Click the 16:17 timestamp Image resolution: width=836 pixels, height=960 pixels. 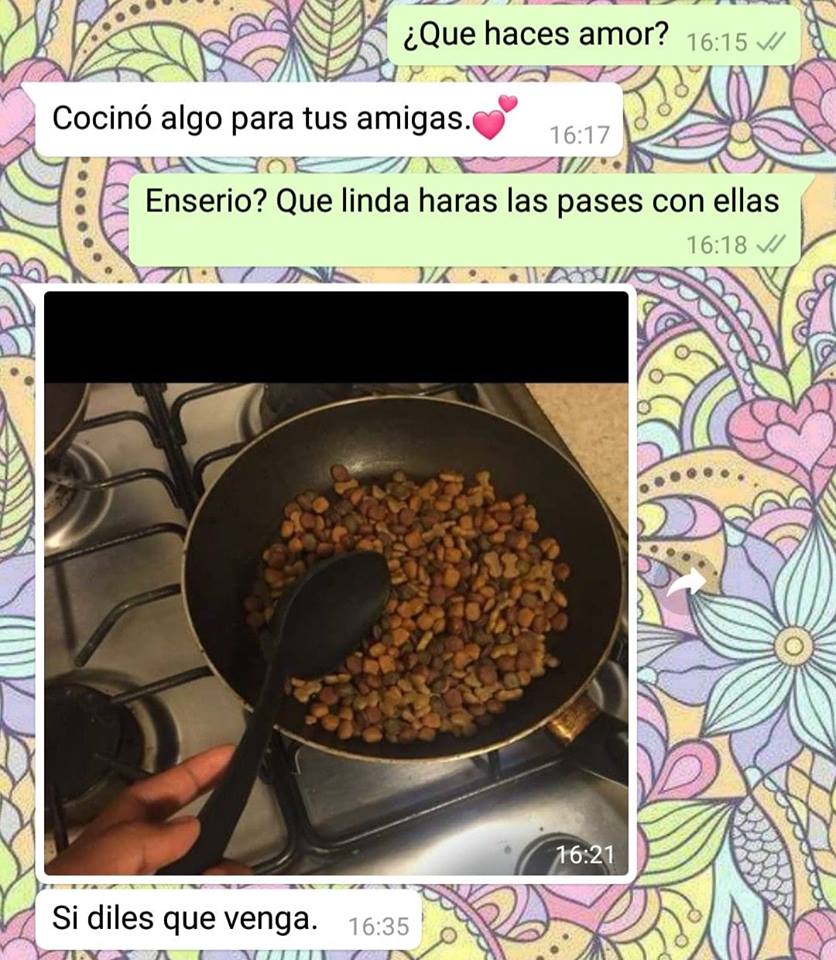click(579, 135)
